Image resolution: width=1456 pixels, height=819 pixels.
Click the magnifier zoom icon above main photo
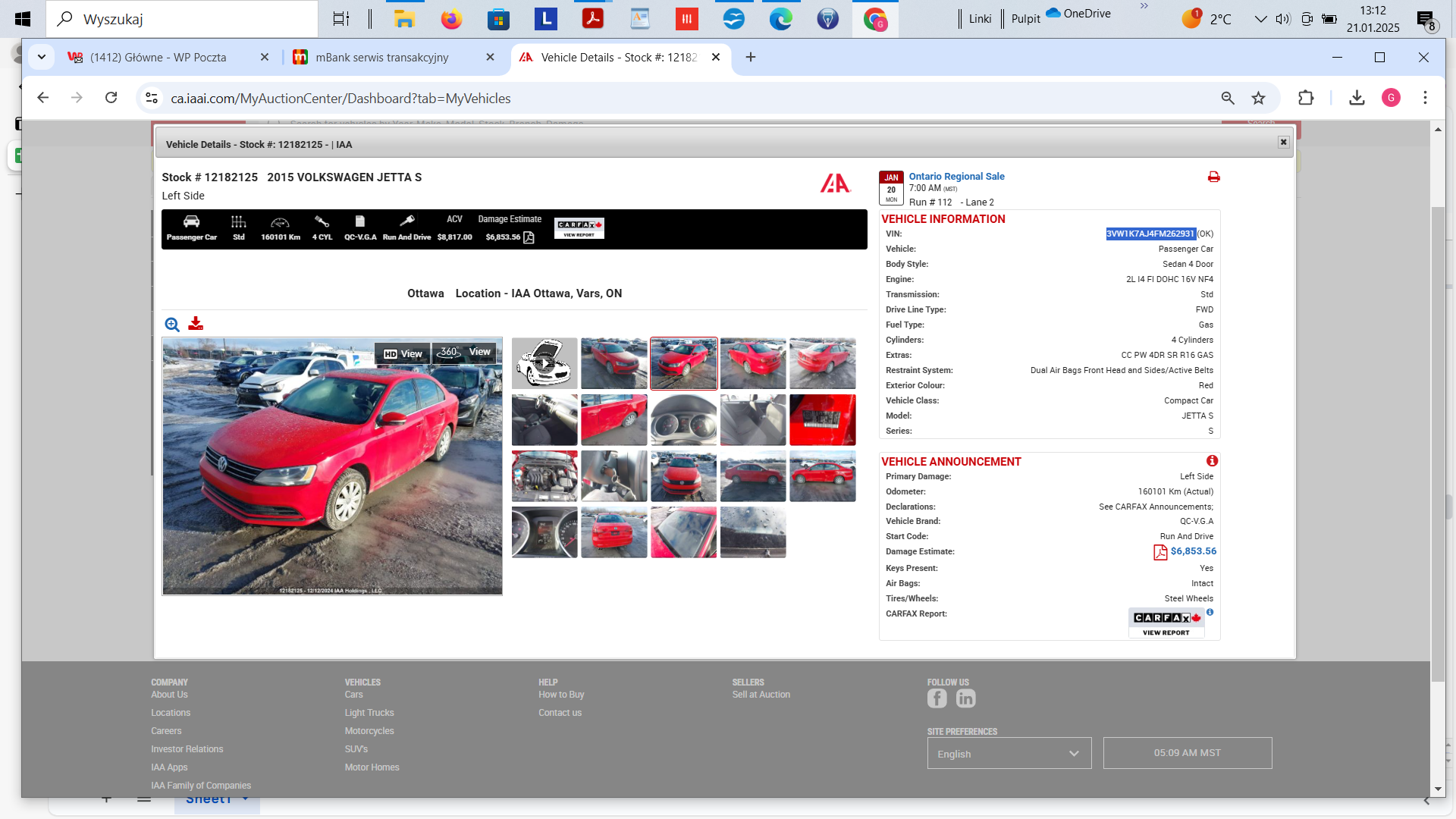pyautogui.click(x=172, y=325)
